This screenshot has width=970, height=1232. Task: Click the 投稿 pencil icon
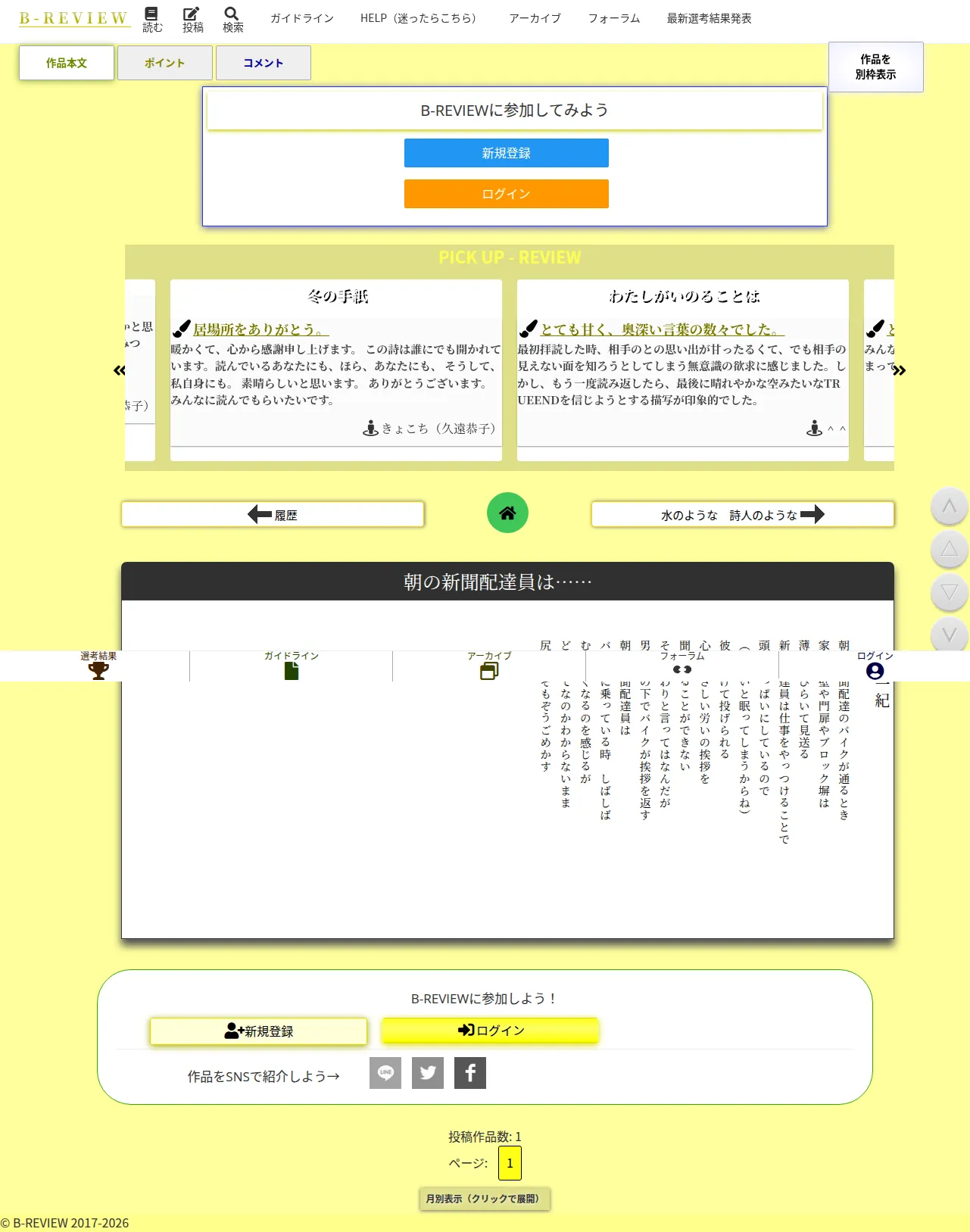(x=192, y=14)
